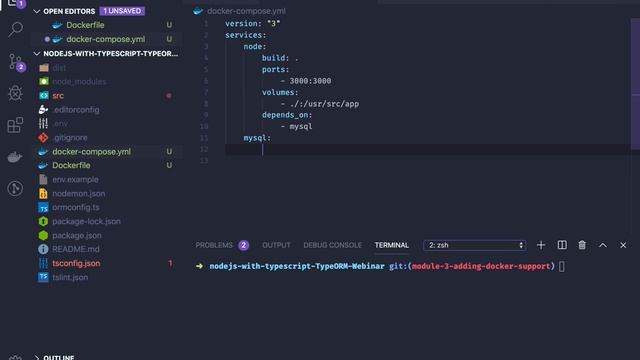Viewport: 640px width, 360px height.
Task: Collapse the Open Editors section
Action: click(x=37, y=11)
